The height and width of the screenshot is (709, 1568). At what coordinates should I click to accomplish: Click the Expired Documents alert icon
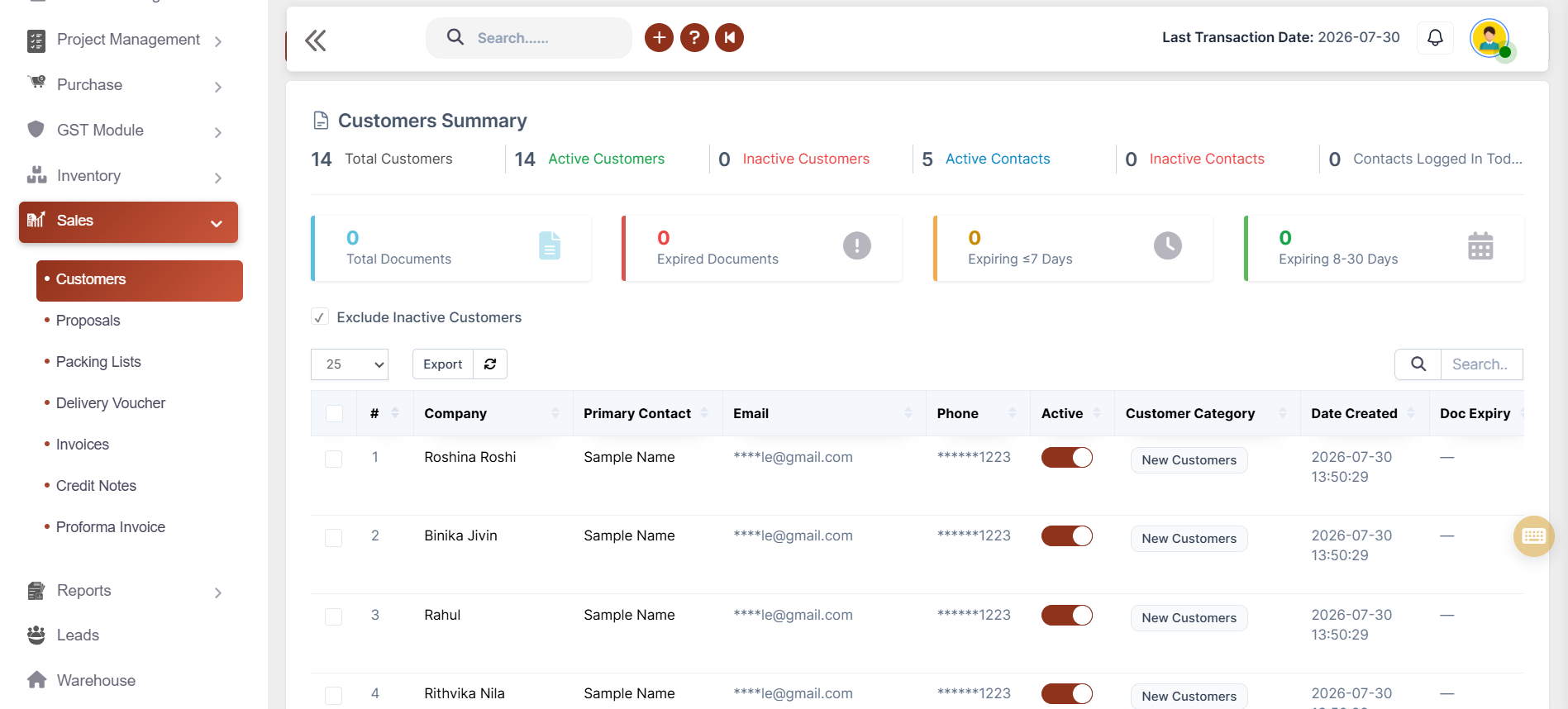857,245
